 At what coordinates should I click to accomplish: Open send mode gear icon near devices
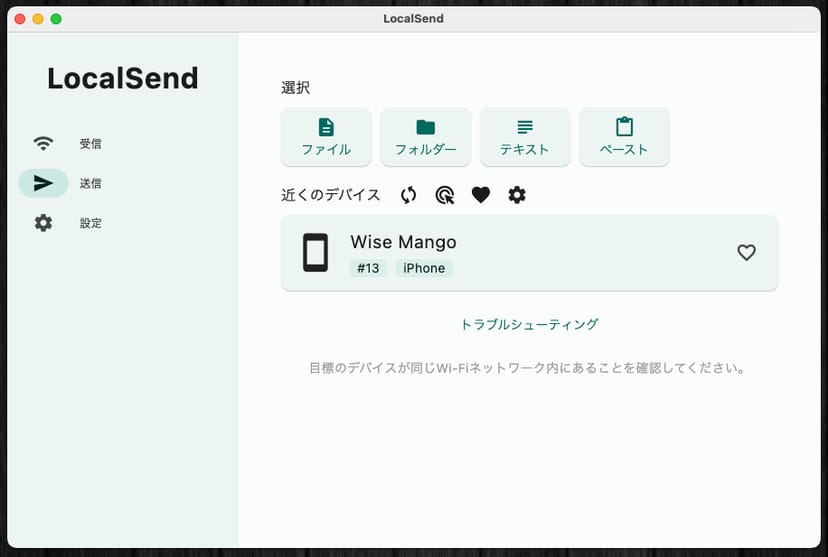517,195
